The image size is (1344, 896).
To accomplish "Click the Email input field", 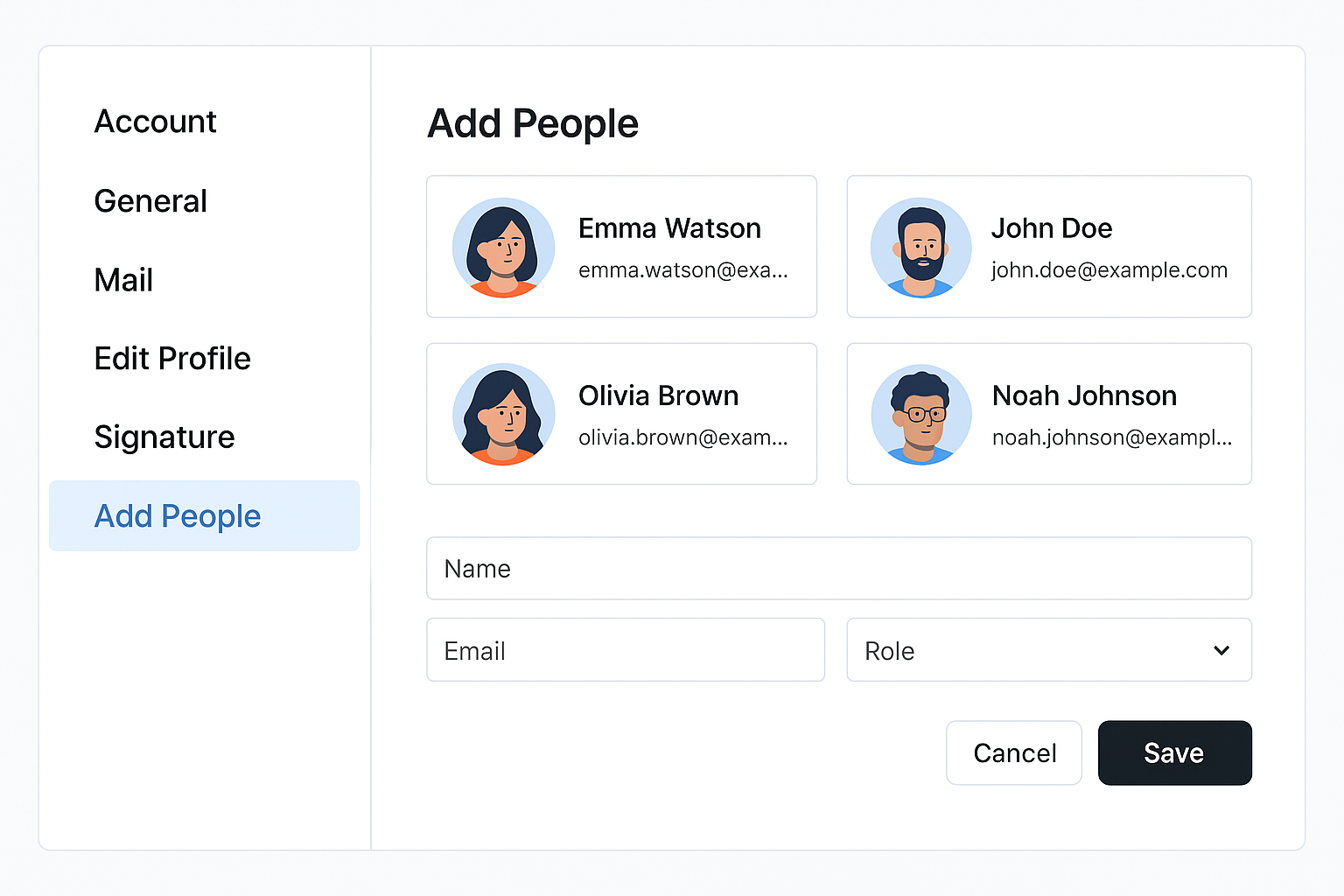I will tap(625, 650).
